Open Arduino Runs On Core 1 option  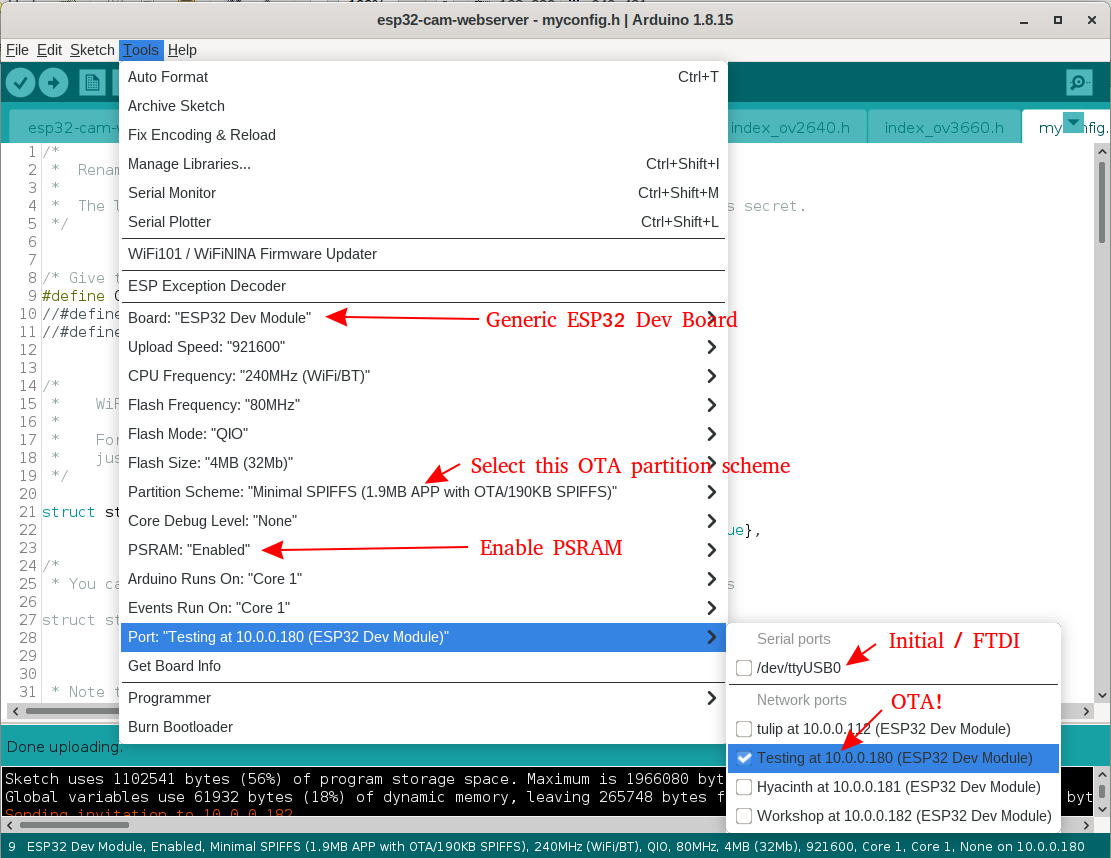pos(423,580)
